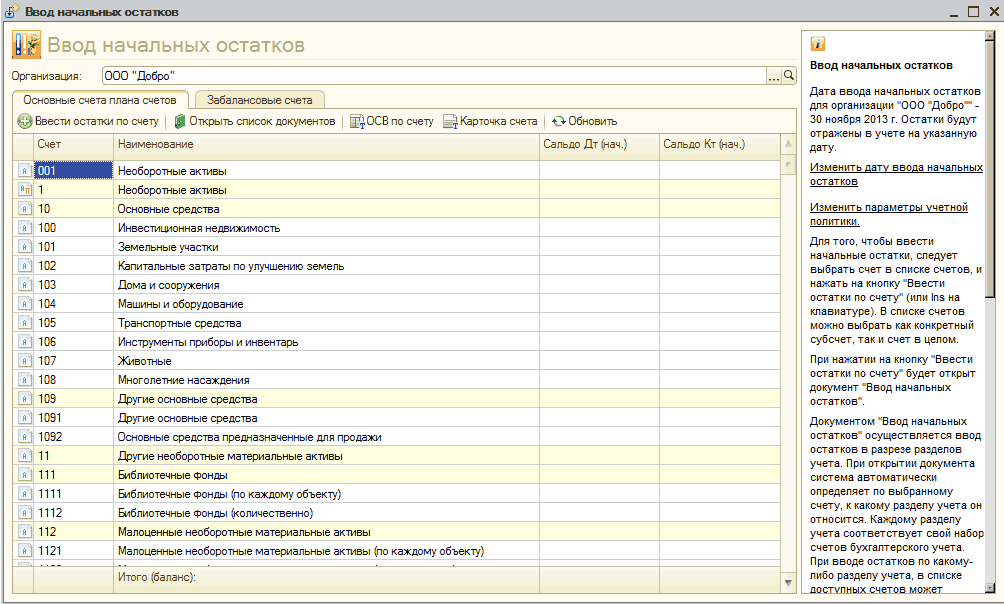Open Карточка счета report
This screenshot has height=604, width=1004.
(490, 121)
